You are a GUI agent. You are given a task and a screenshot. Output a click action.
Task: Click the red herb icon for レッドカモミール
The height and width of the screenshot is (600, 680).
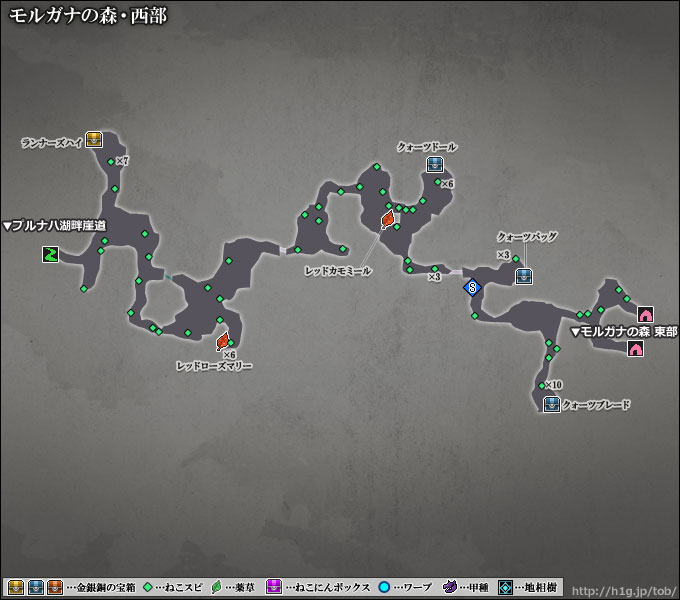(388, 219)
